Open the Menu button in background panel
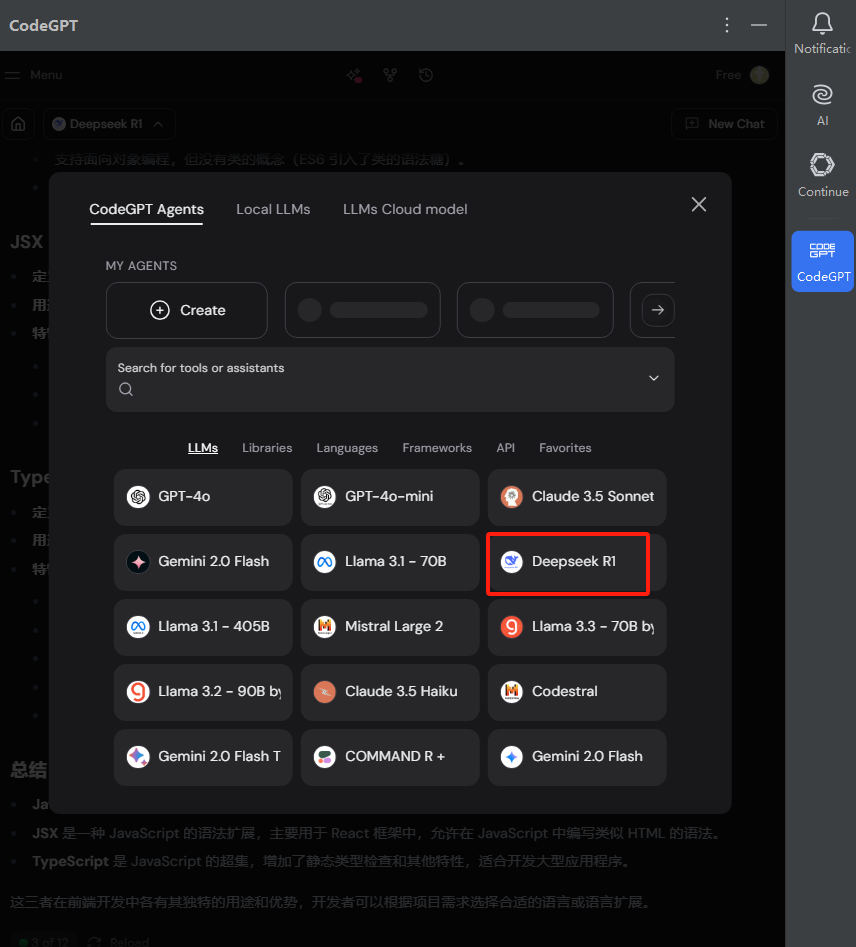 (x=34, y=75)
